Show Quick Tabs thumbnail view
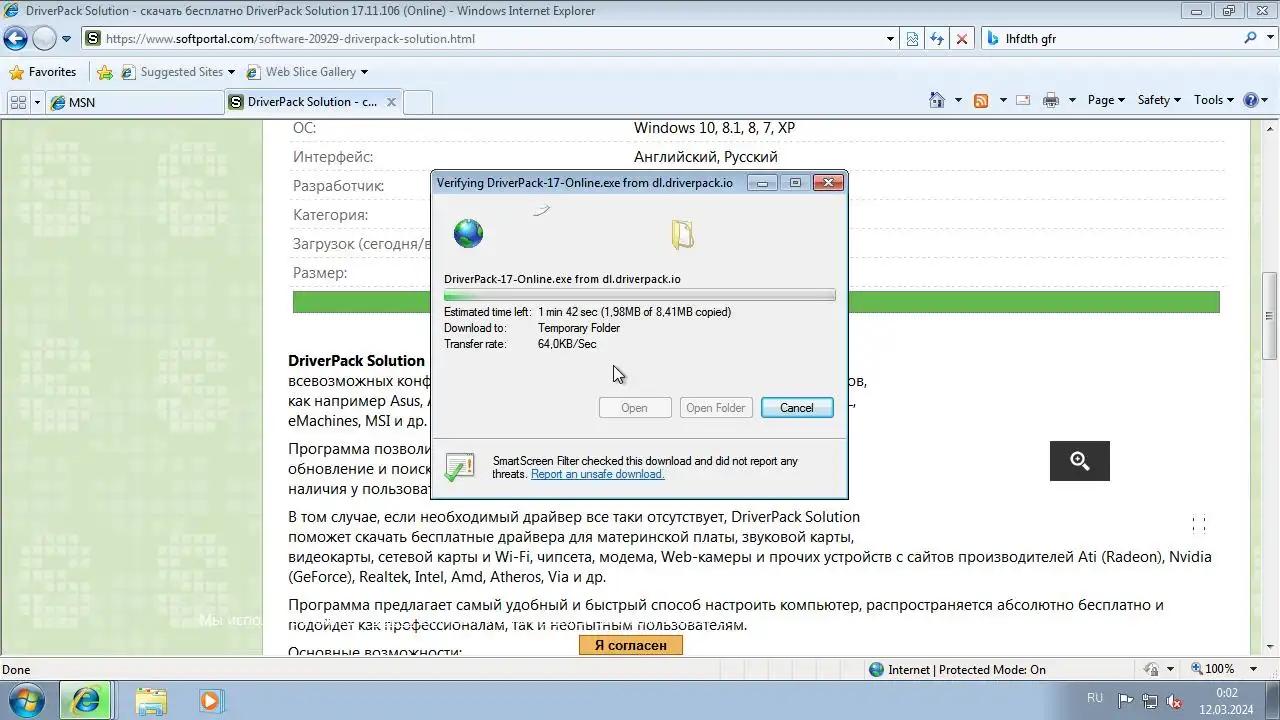The image size is (1280, 720). tap(18, 102)
